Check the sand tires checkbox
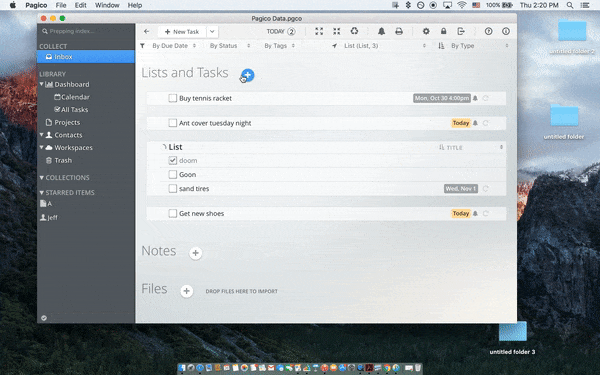600x375 pixels. click(x=173, y=189)
